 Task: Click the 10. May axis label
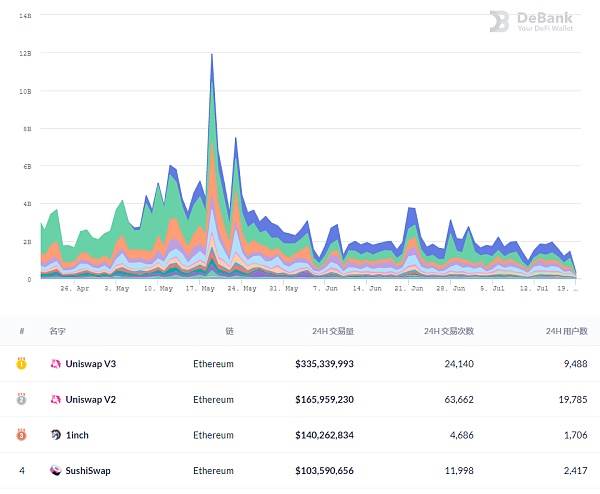coord(158,289)
